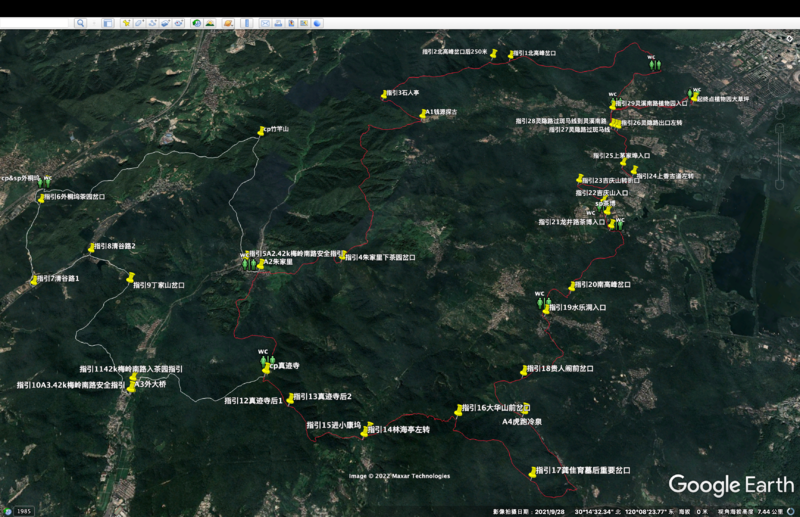Activate the ruler measurement tool
Screen dimensions: 800x517
point(247,23)
